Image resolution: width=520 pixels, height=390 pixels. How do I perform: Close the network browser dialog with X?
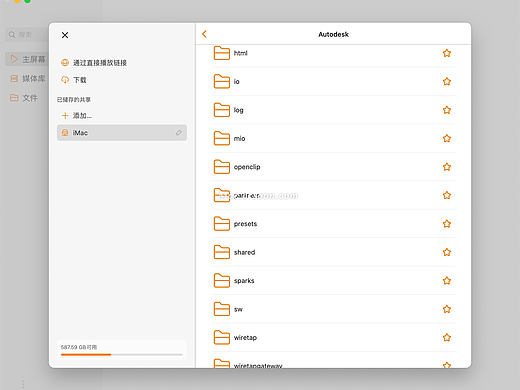pos(65,35)
